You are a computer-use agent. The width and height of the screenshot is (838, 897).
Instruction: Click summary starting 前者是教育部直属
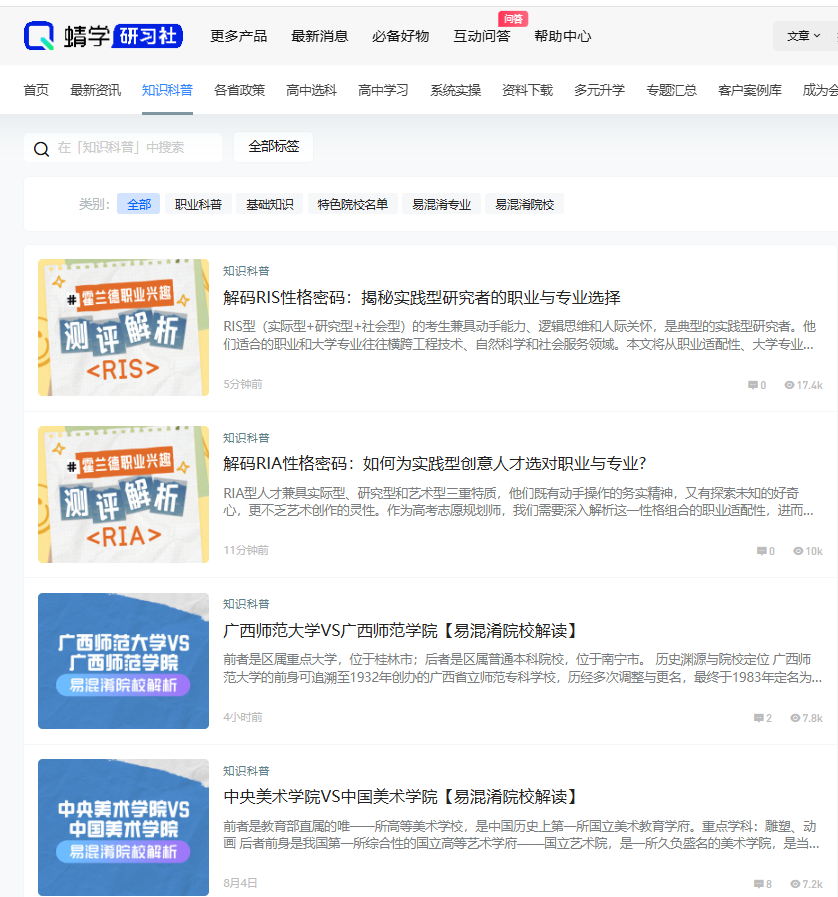pos(521,835)
